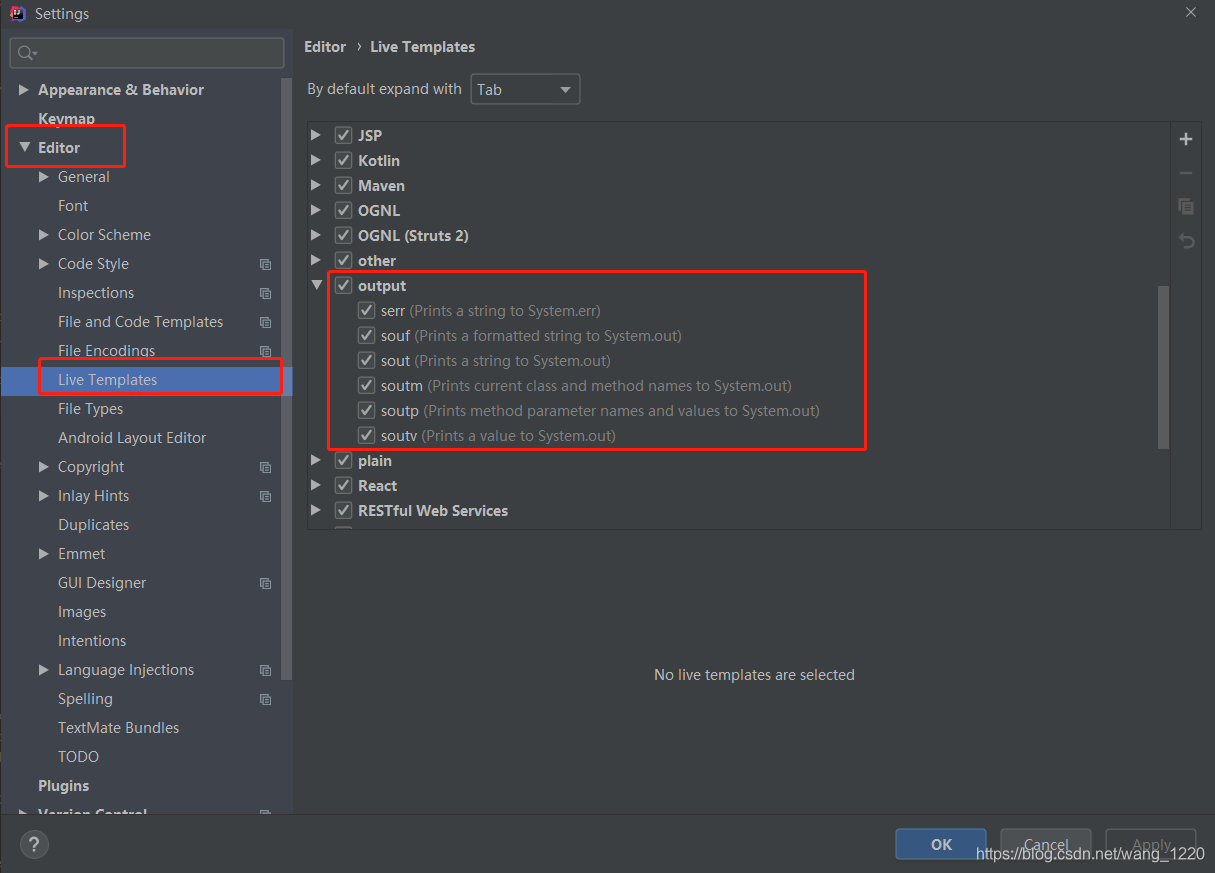1215x873 pixels.
Task: Open the TODO settings page
Action: 78,757
